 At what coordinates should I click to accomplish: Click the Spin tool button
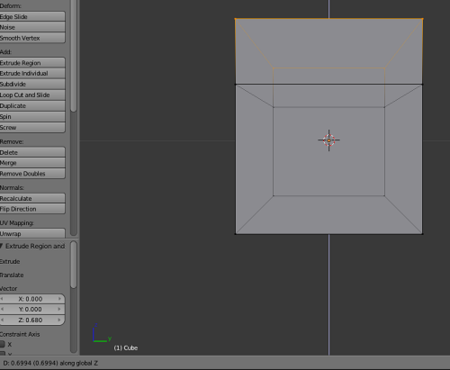pyautogui.click(x=32, y=117)
